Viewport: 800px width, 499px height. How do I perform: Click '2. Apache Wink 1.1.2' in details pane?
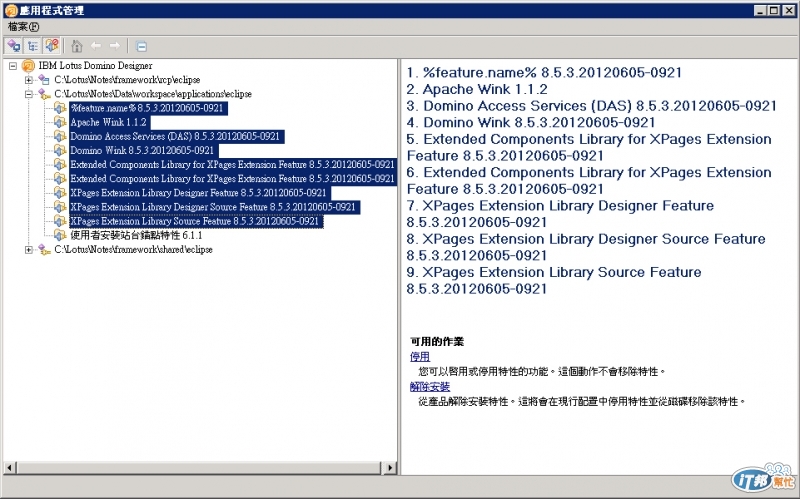pyautogui.click(x=477, y=89)
